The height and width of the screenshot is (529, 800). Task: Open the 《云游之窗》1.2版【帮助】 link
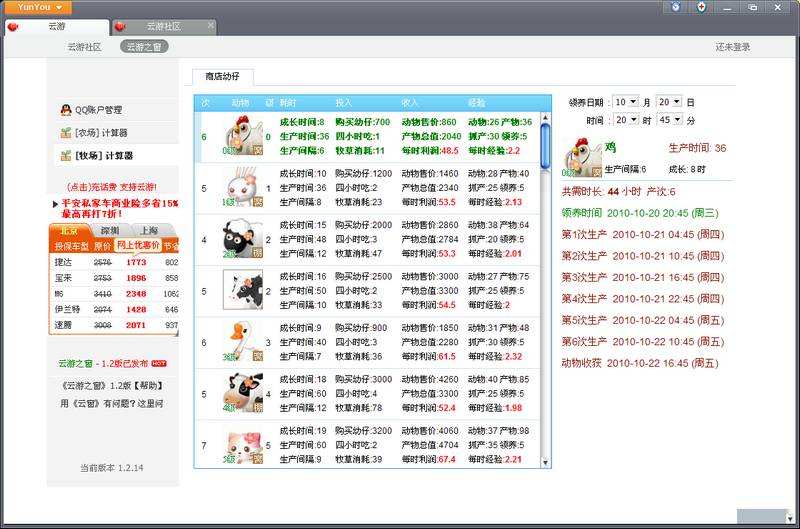(112, 386)
